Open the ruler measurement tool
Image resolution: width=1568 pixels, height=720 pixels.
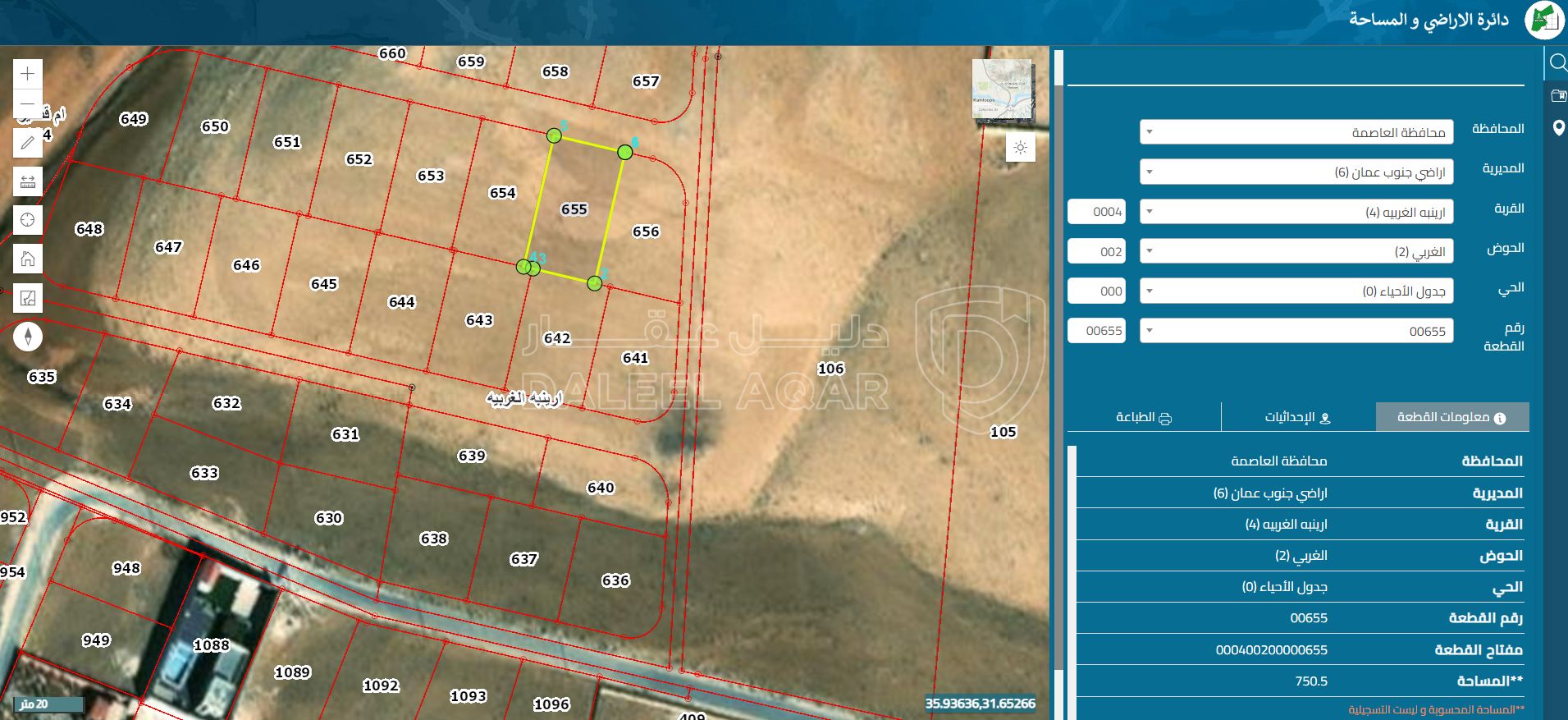[28, 181]
